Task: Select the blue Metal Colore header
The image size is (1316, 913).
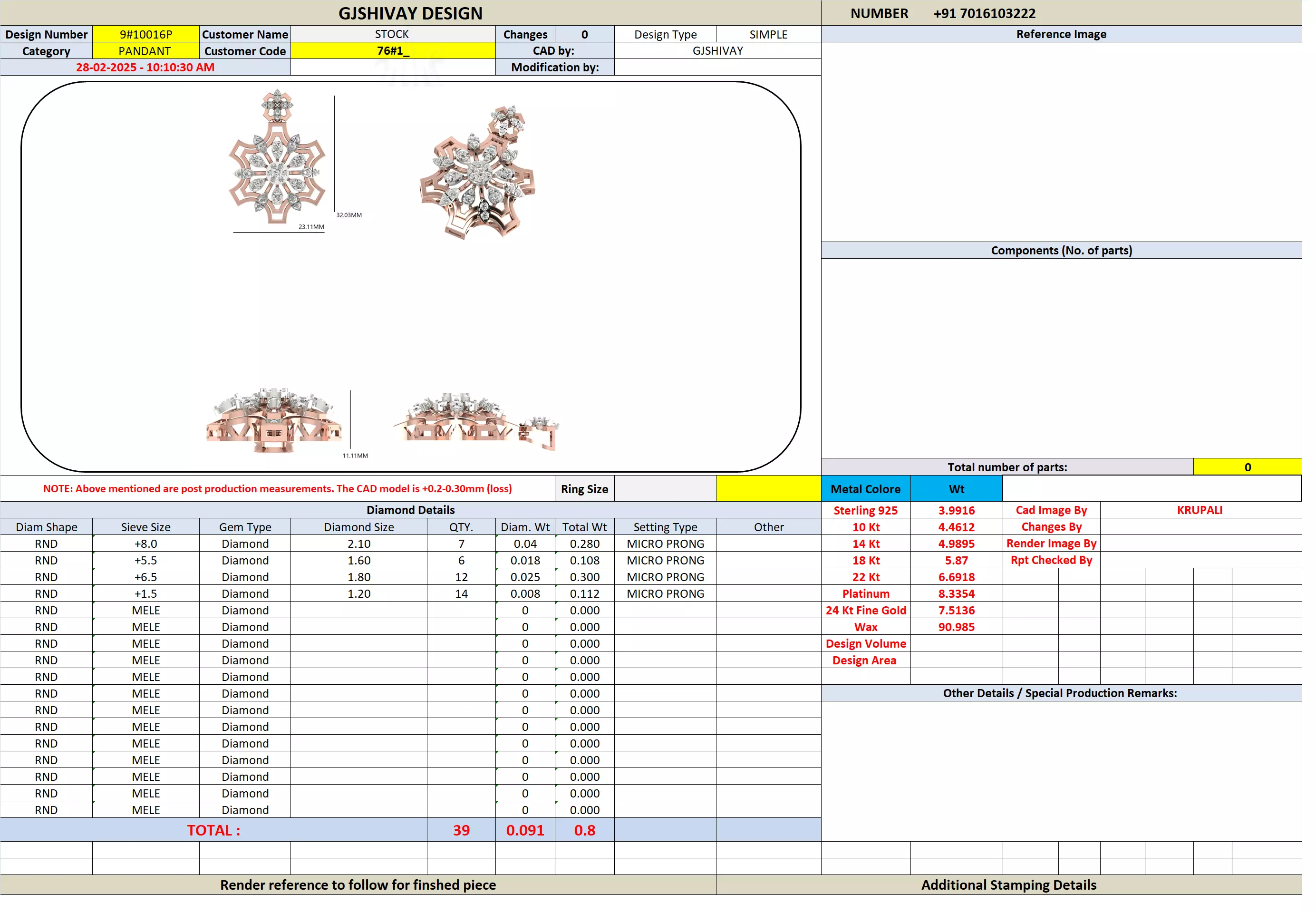Action: coord(865,489)
